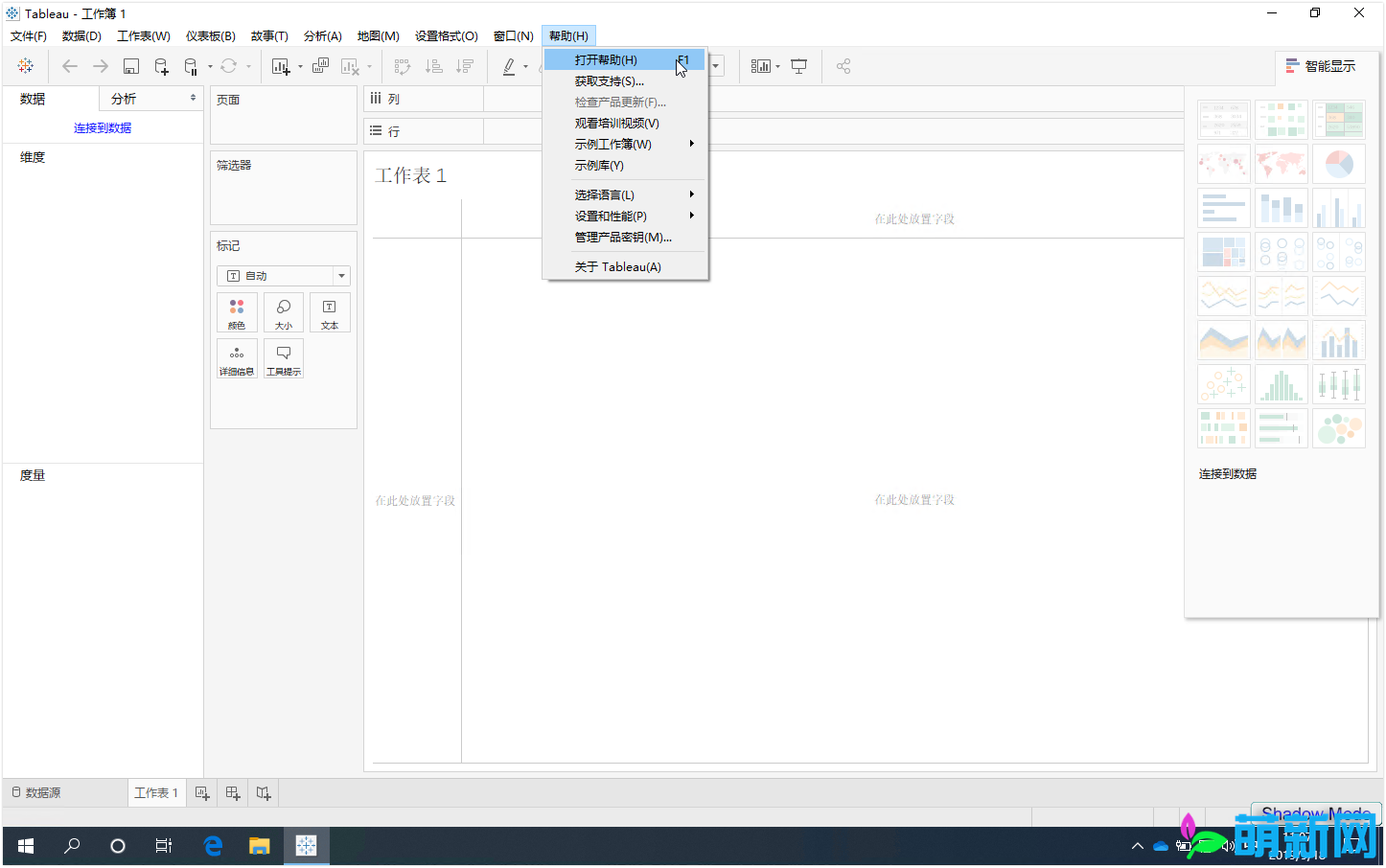The image size is (1386, 868).
Task: Click the Windows taskbar search icon
Action: 72,846
